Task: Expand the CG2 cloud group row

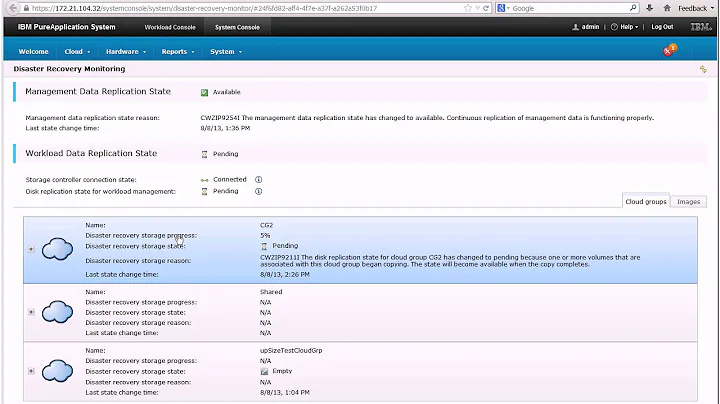Action: pyautogui.click(x=31, y=249)
